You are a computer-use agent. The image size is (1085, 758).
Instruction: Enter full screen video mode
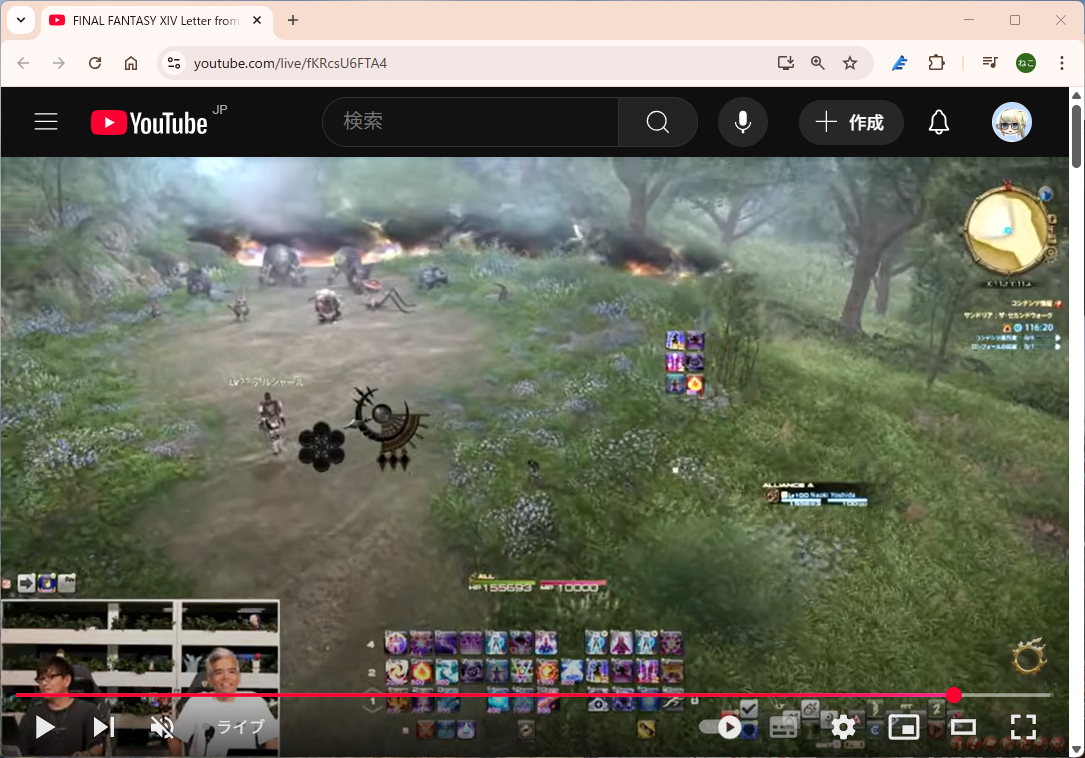1023,727
